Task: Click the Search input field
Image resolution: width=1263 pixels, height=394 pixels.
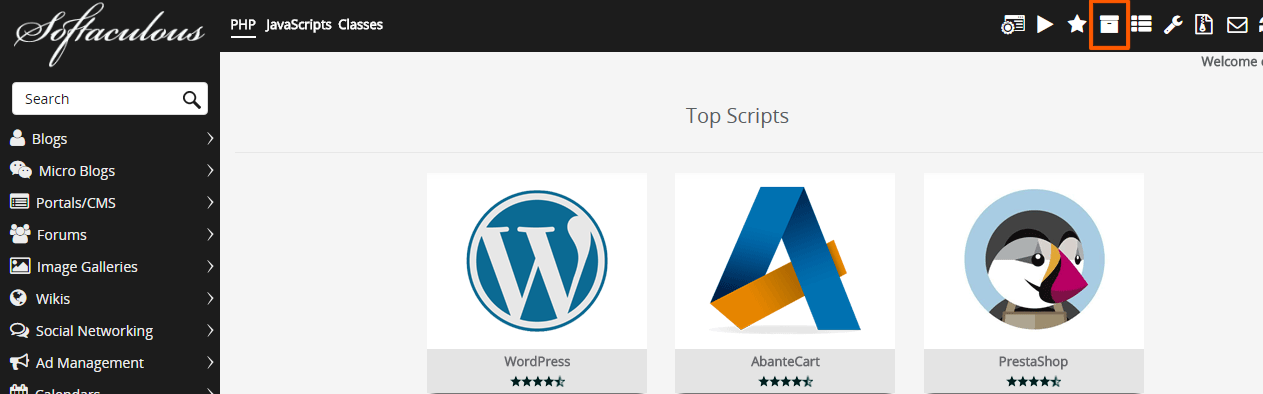Action: [x=110, y=99]
